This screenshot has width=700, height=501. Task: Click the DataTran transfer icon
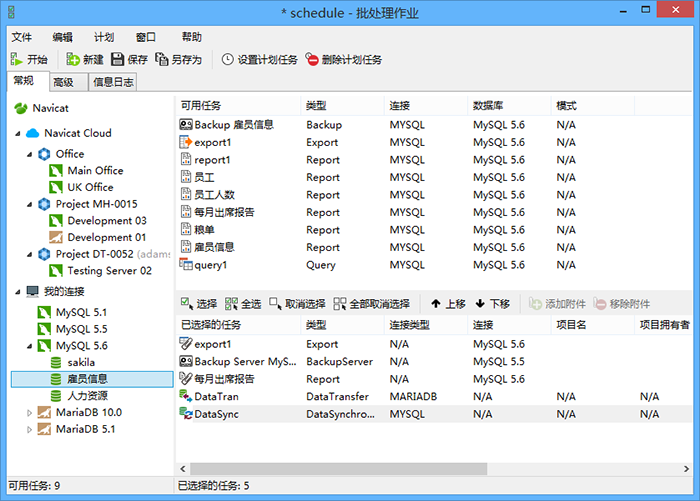click(186, 396)
